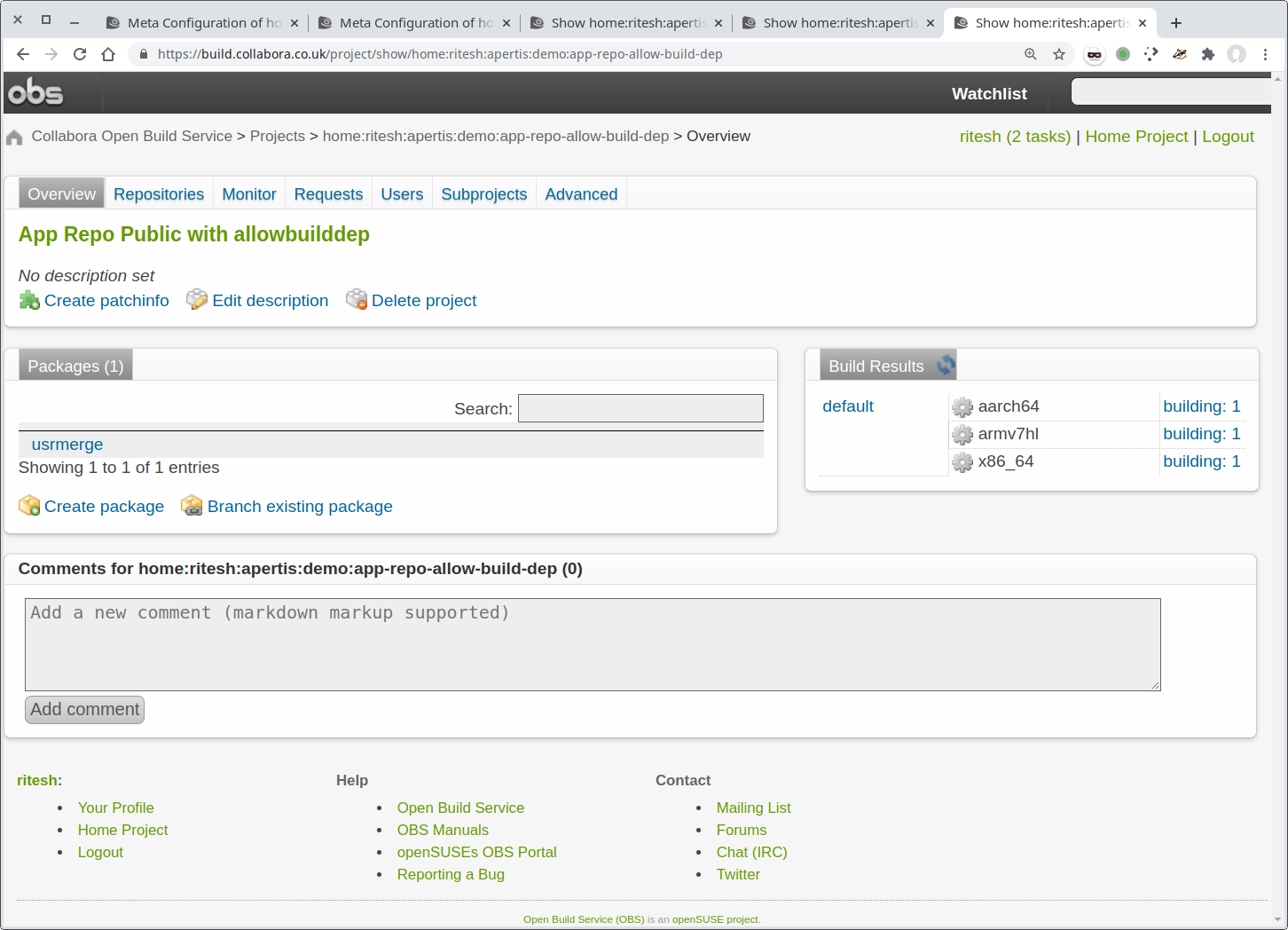Open Mailing List contact link

click(x=753, y=808)
